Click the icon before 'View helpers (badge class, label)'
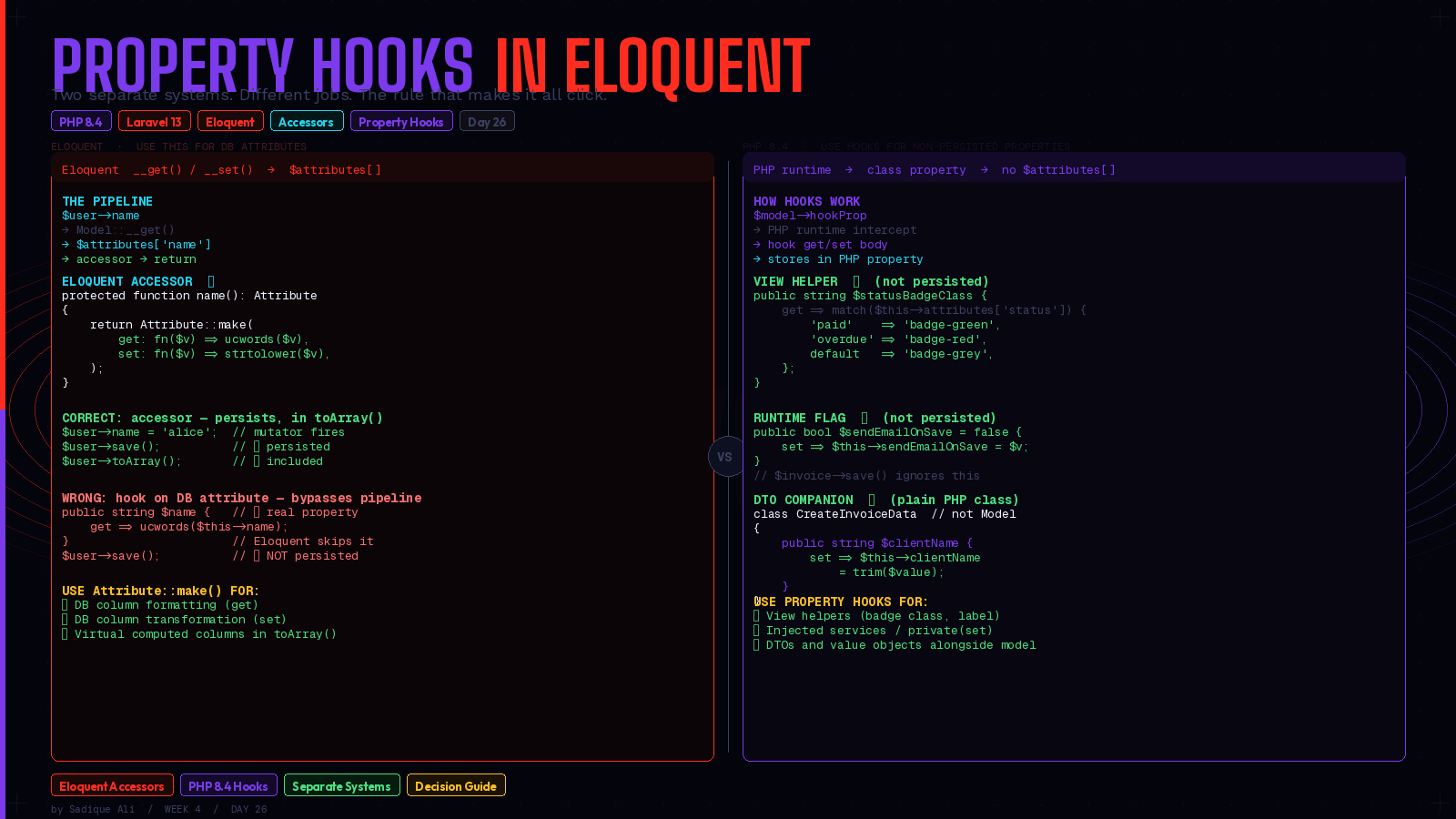1456x819 pixels. click(757, 615)
